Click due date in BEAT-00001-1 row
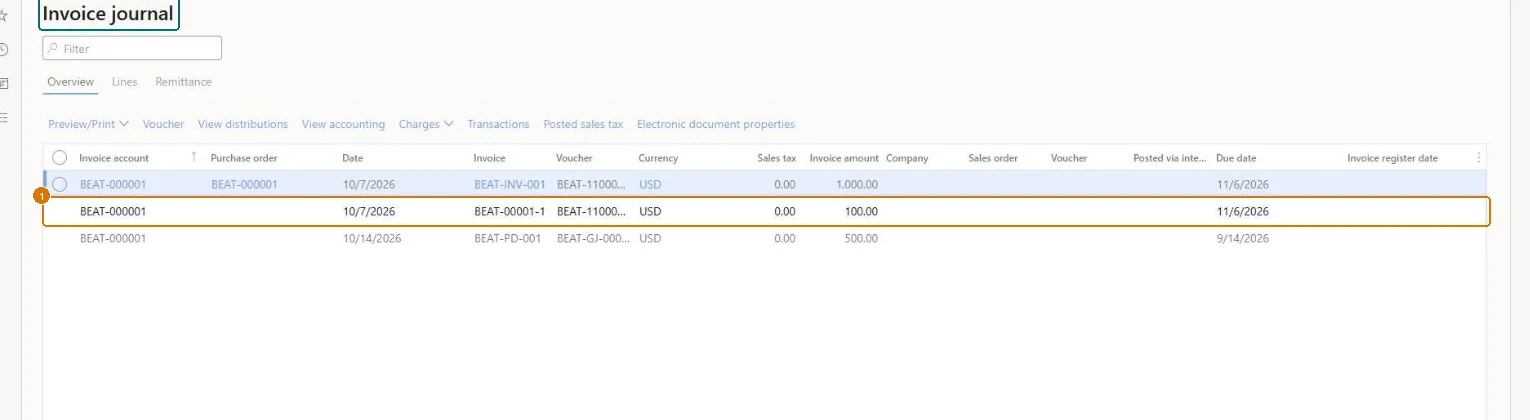The width and height of the screenshot is (1530, 420). 1242,211
